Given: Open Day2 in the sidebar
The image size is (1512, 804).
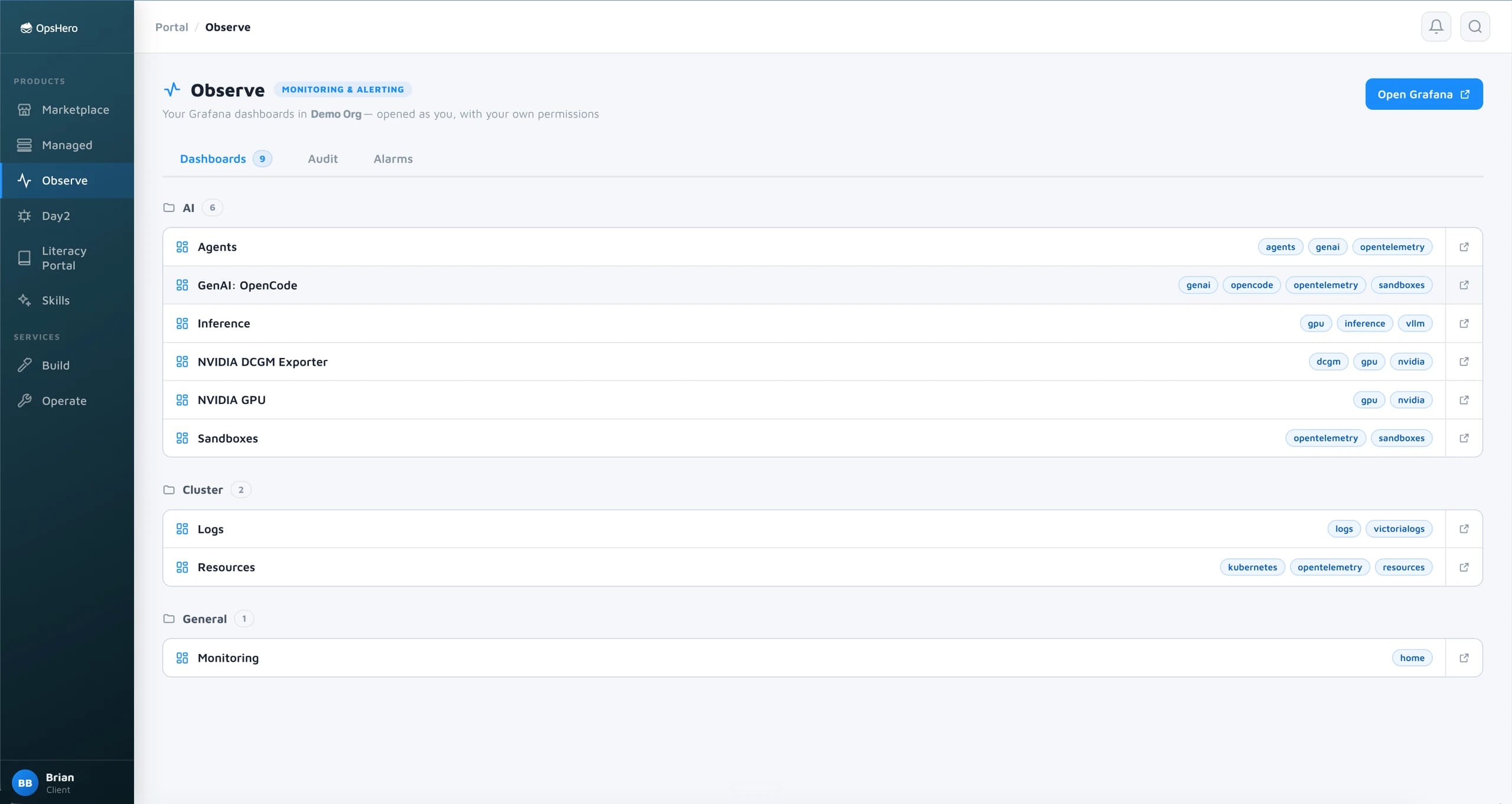Looking at the screenshot, I should [67, 216].
